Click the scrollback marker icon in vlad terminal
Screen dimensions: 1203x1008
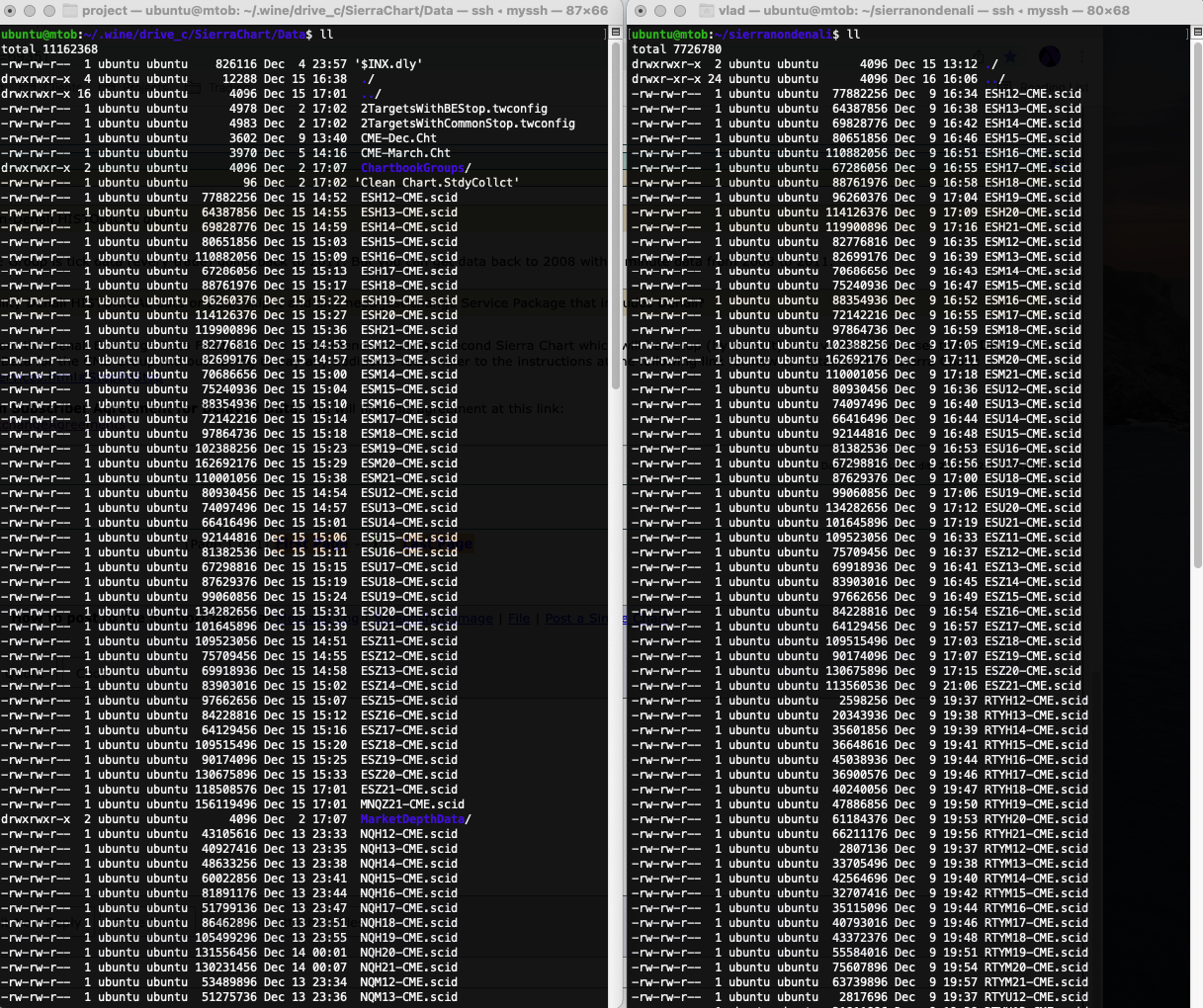1198,33
